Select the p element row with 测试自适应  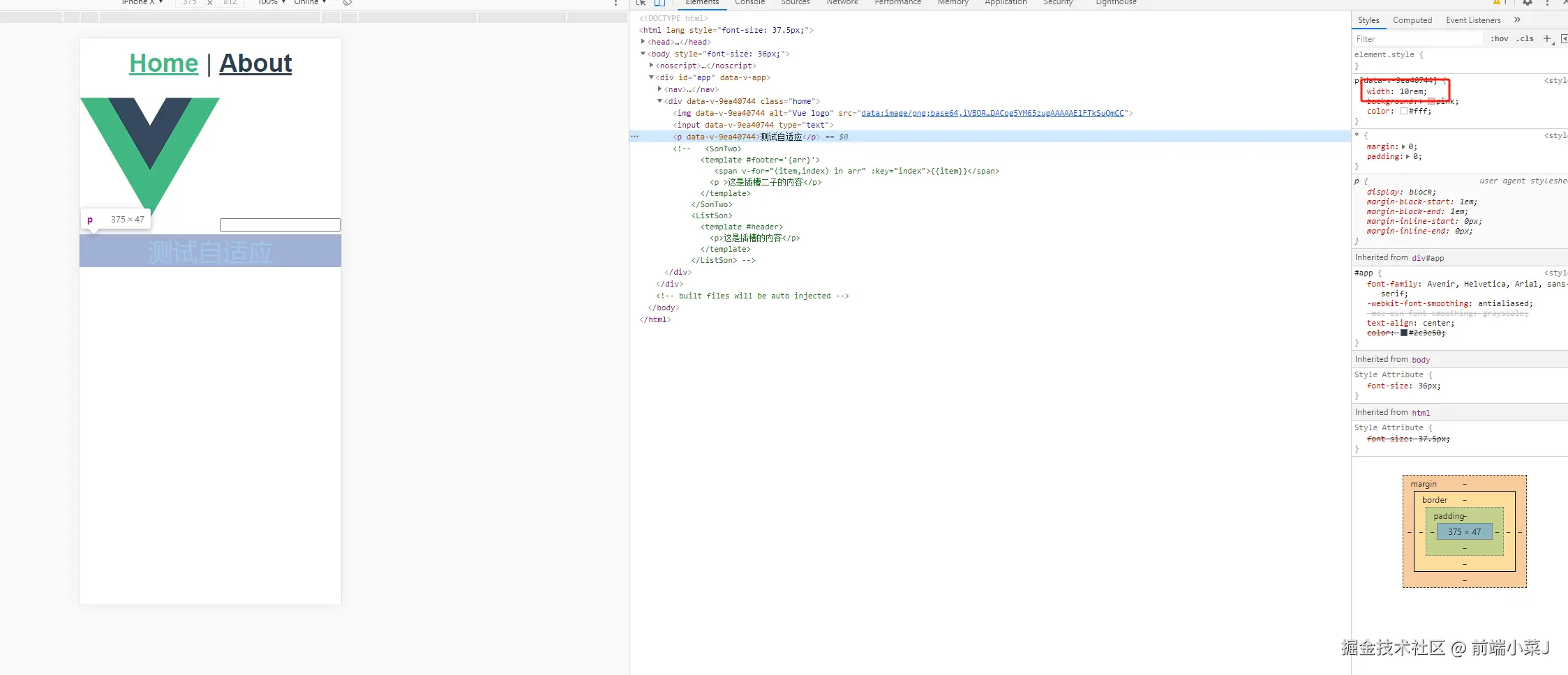[x=990, y=137]
